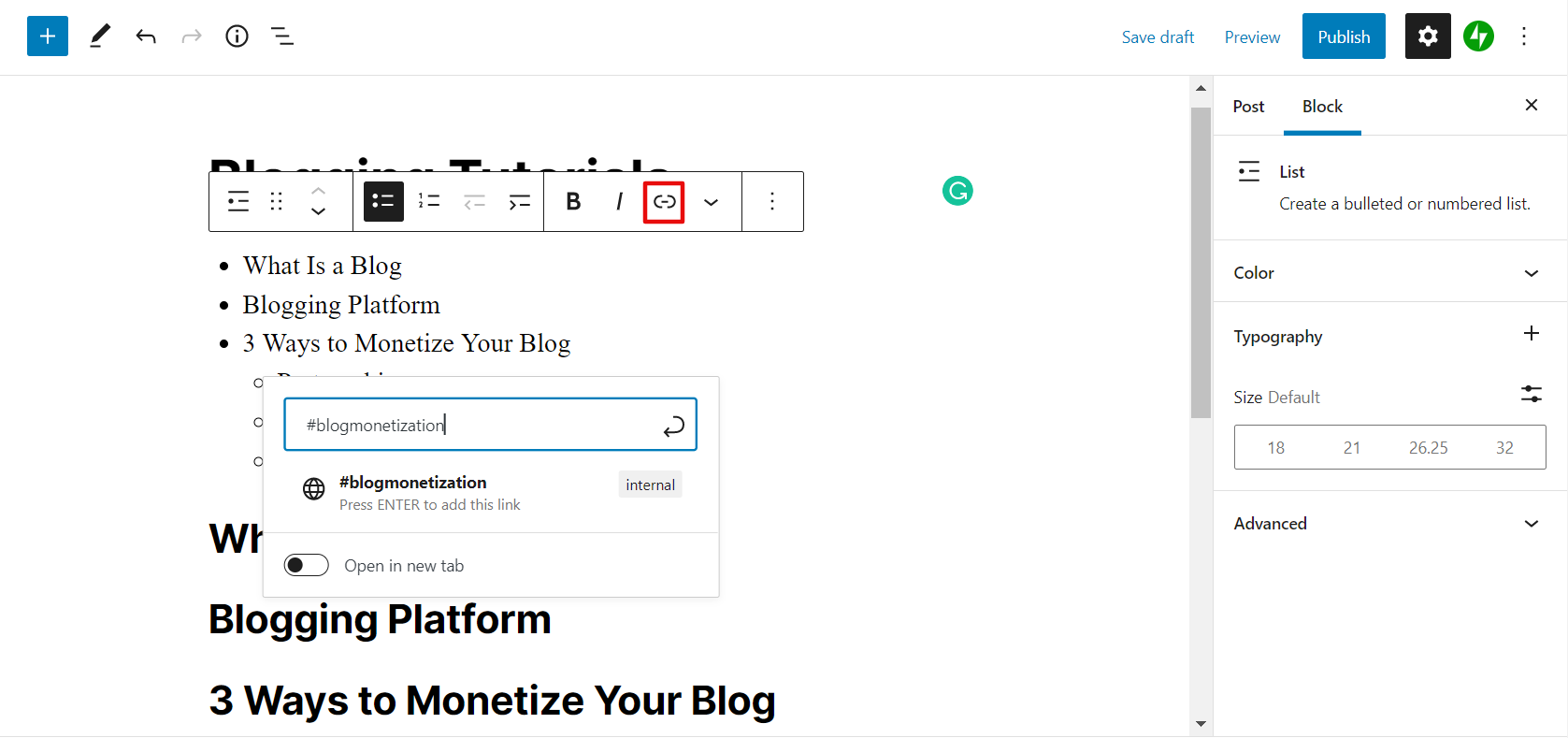Submit the link with the apply arrow
The width and height of the screenshot is (1568, 738).
[x=673, y=427]
